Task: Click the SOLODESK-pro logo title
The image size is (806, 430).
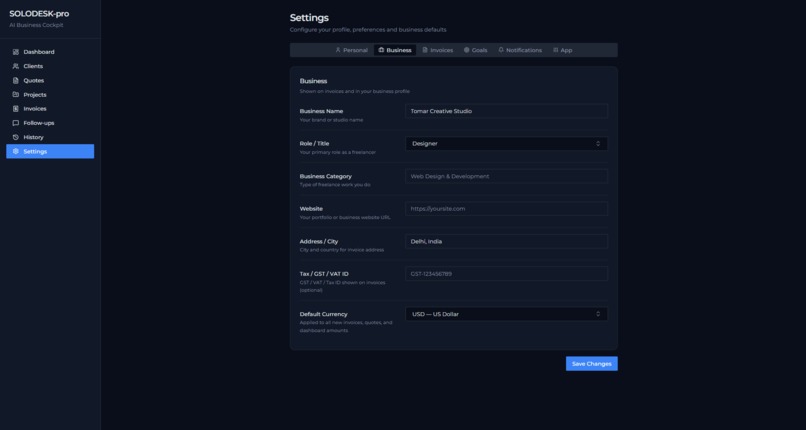Action: coord(39,14)
